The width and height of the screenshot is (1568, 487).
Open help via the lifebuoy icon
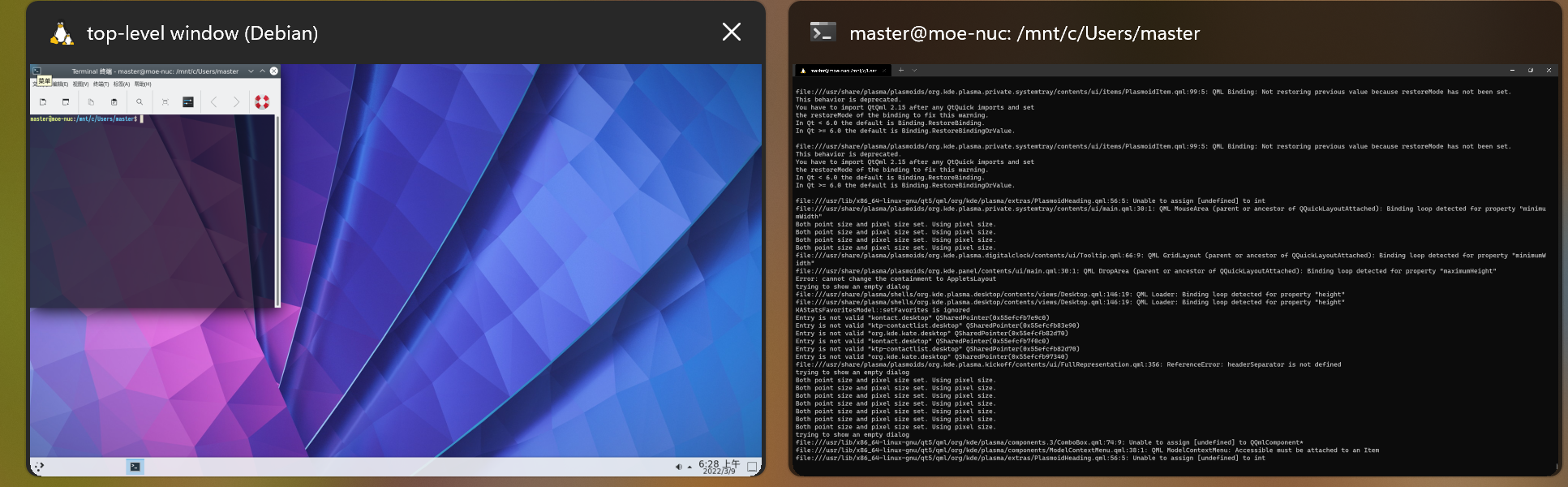coord(262,101)
